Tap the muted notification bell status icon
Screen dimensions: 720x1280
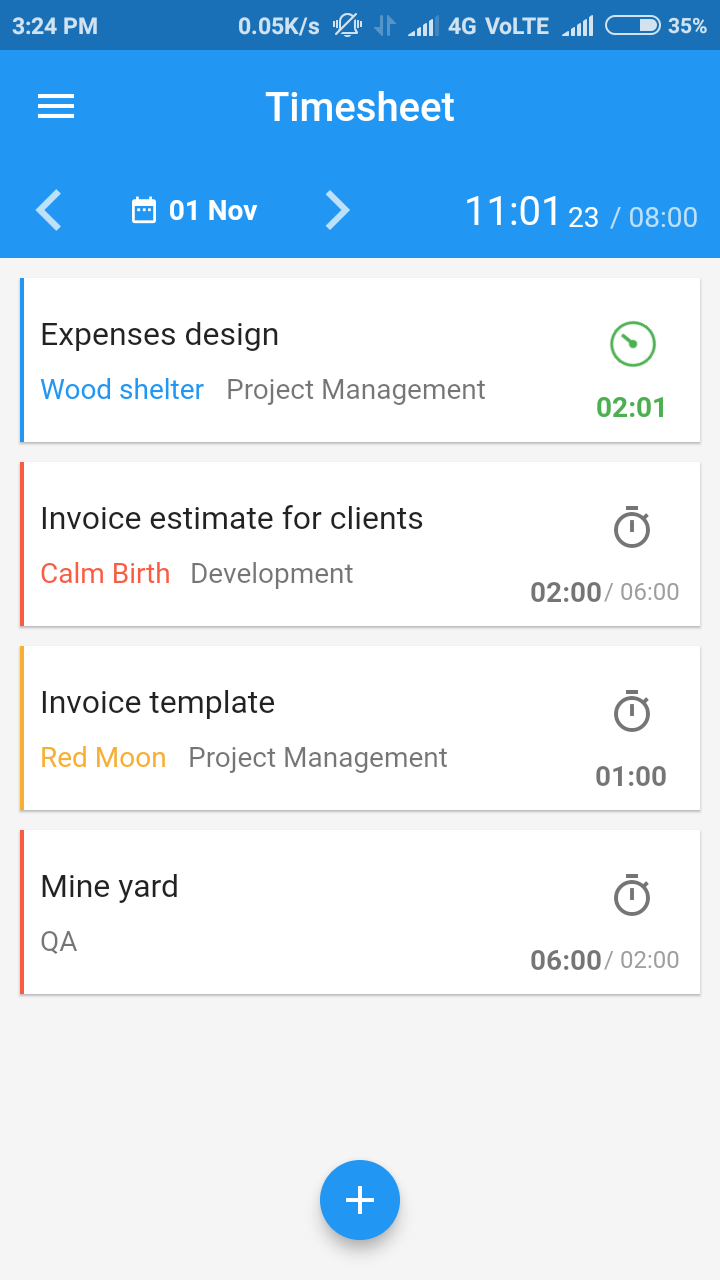tap(347, 26)
